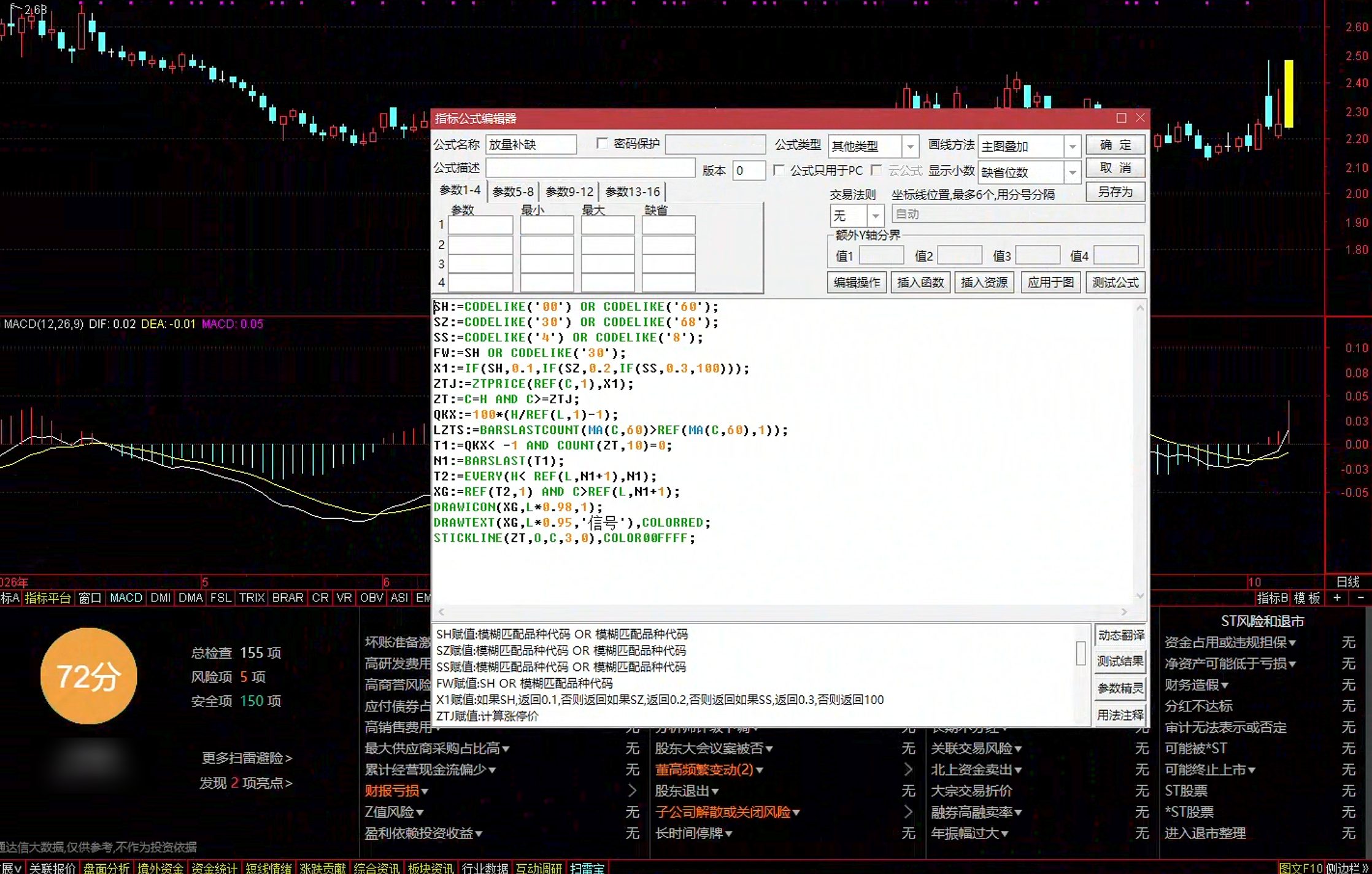Open the 指标平台 tab

(x=47, y=598)
